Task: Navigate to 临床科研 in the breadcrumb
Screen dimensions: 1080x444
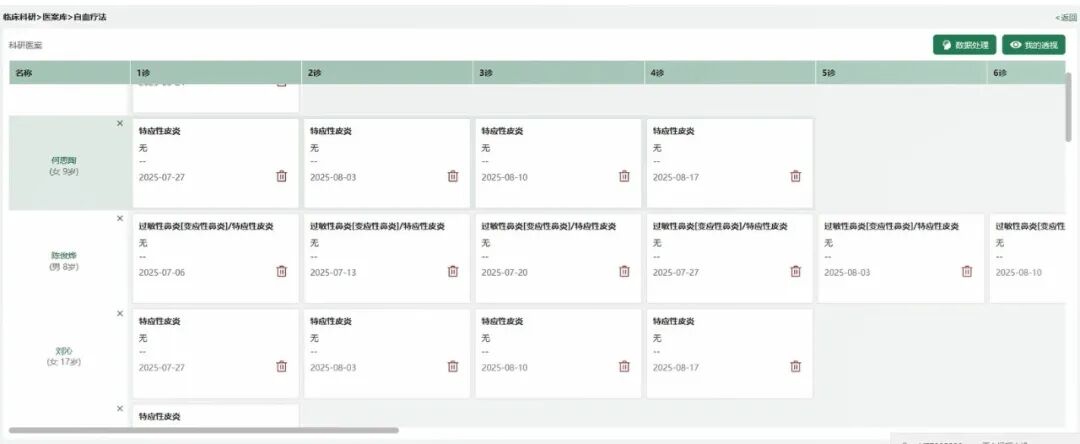Action: 19,17
